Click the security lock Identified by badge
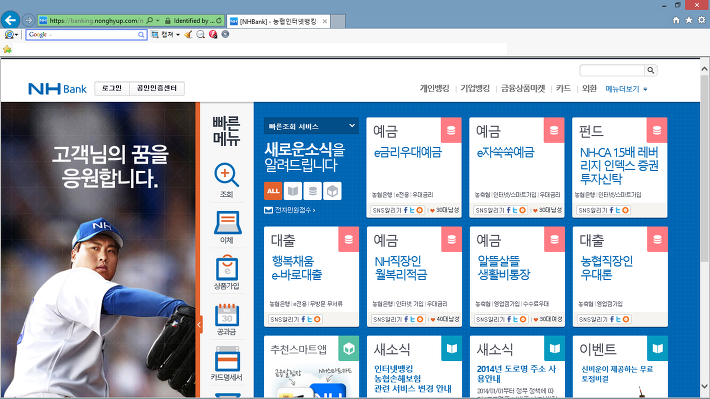The height and width of the screenshot is (399, 710). tap(190, 20)
